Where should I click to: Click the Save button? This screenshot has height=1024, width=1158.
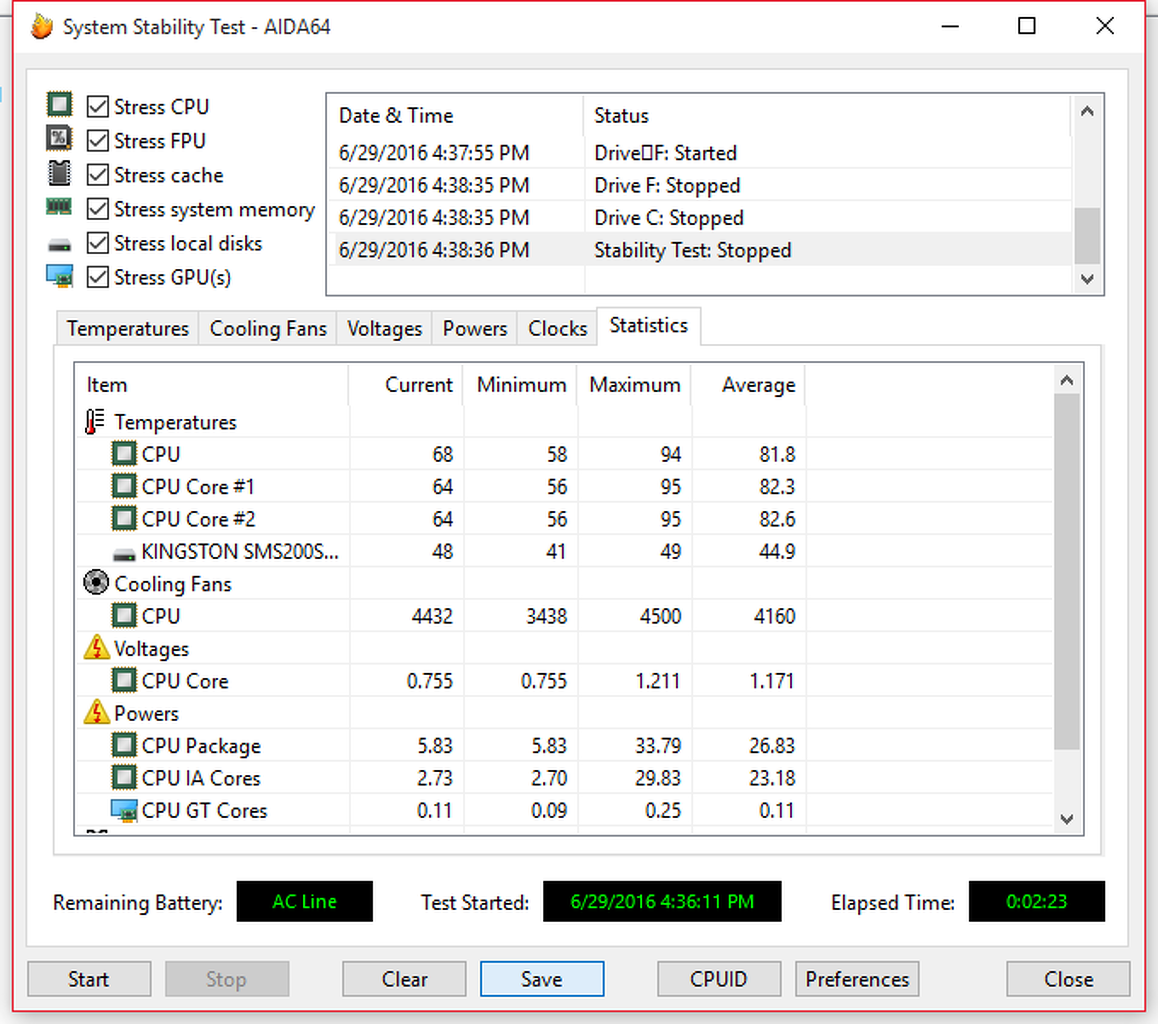(x=542, y=979)
